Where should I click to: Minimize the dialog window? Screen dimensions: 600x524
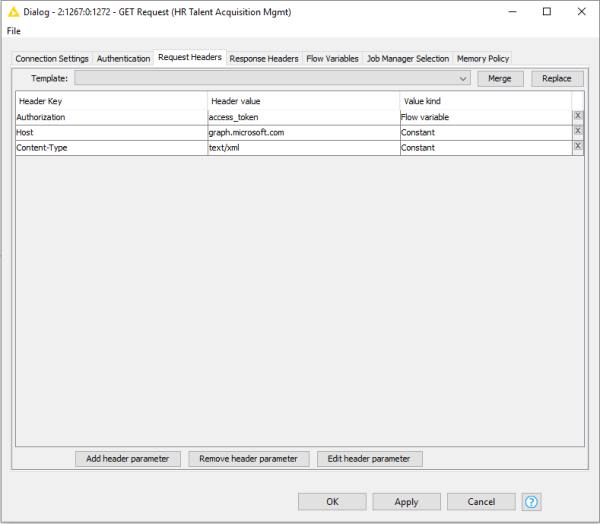tap(513, 12)
